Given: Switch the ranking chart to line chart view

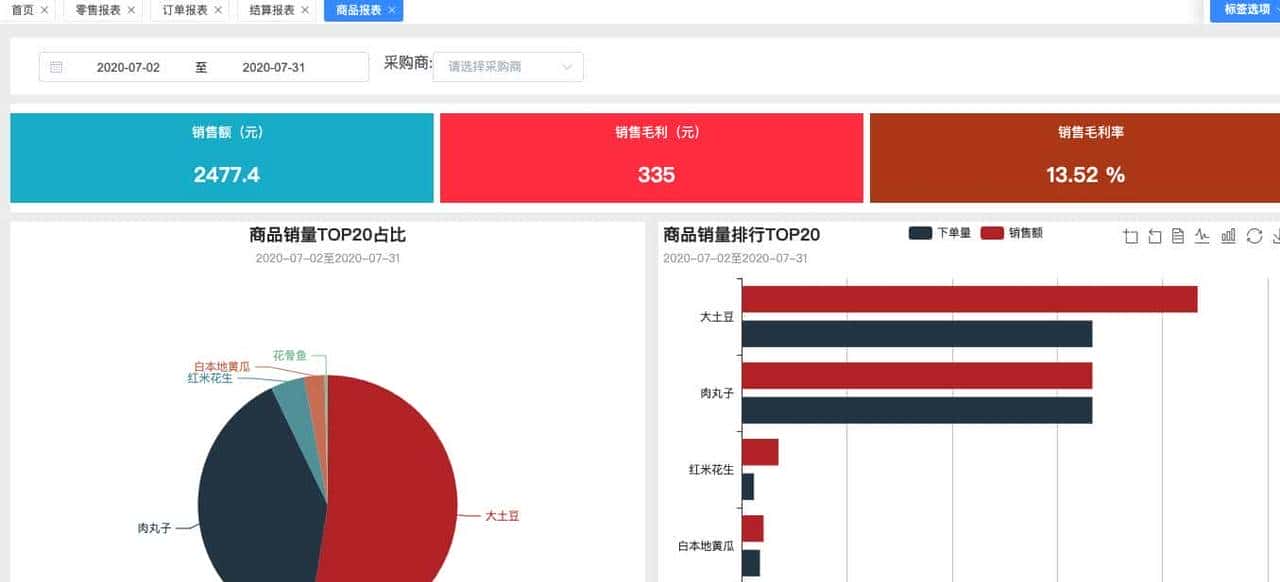Looking at the screenshot, I should [x=1203, y=237].
